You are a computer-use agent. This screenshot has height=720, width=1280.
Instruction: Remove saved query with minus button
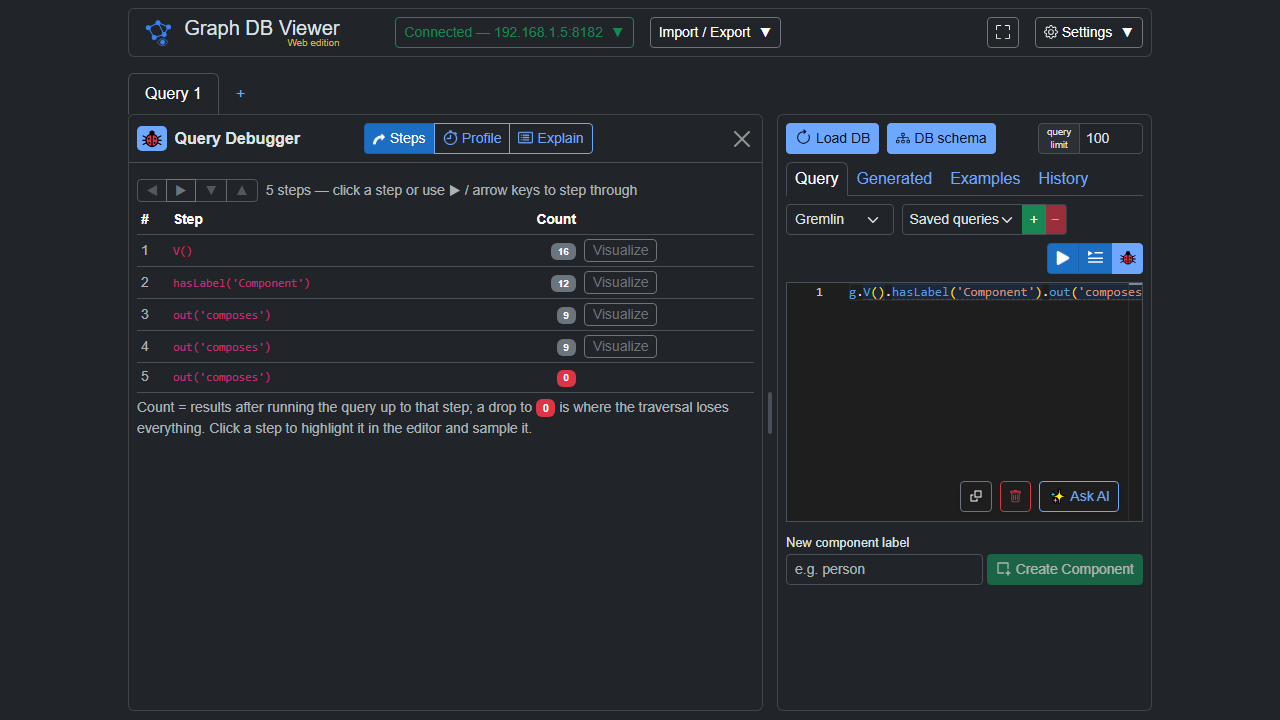click(x=1056, y=219)
